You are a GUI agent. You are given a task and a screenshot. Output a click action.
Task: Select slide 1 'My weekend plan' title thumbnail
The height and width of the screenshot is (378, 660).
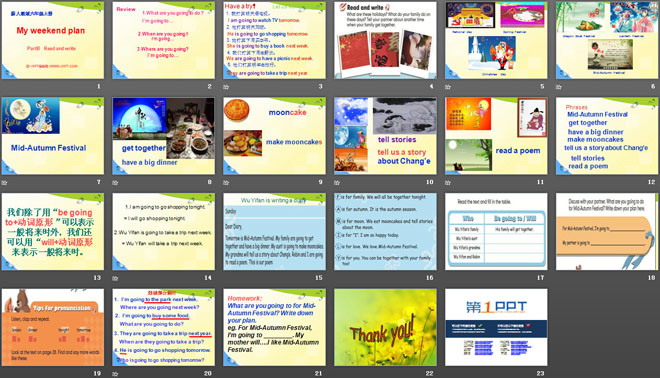coord(53,40)
